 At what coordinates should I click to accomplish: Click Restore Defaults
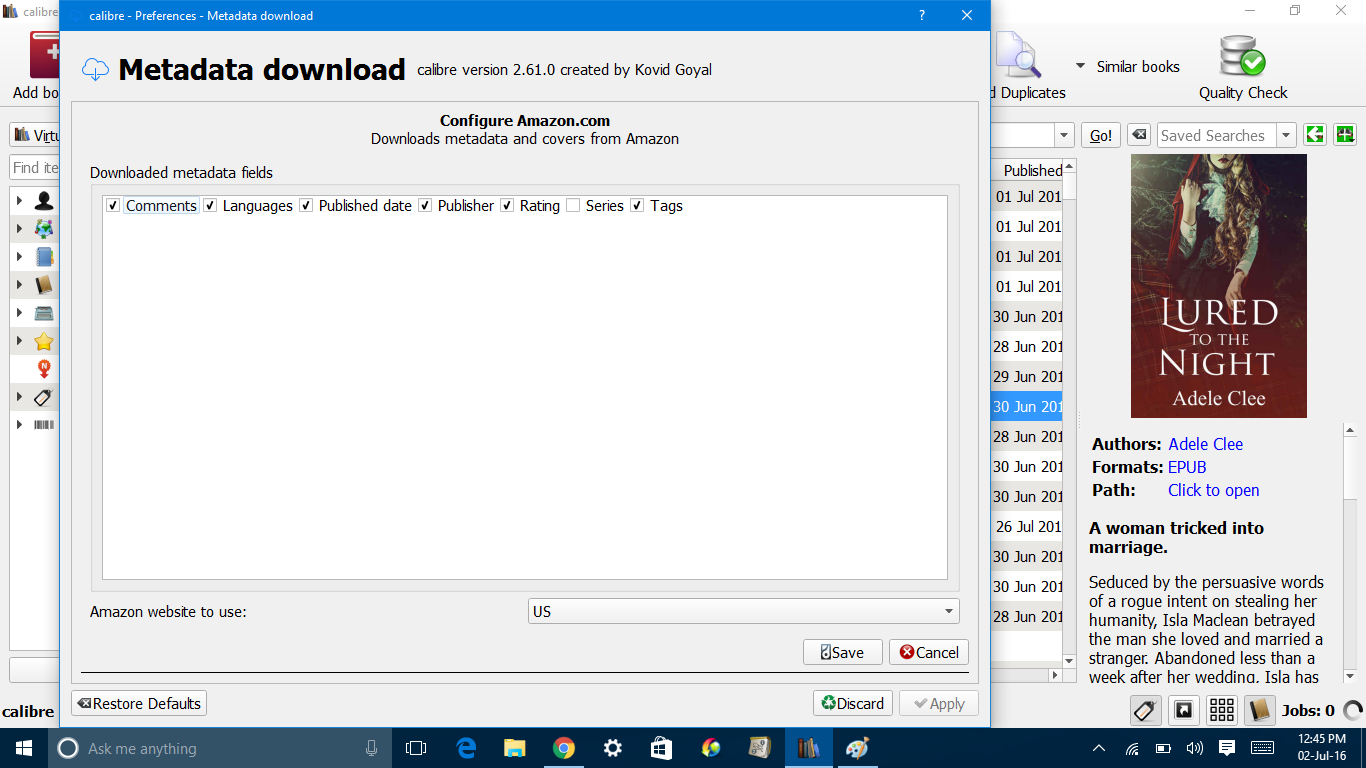point(139,703)
